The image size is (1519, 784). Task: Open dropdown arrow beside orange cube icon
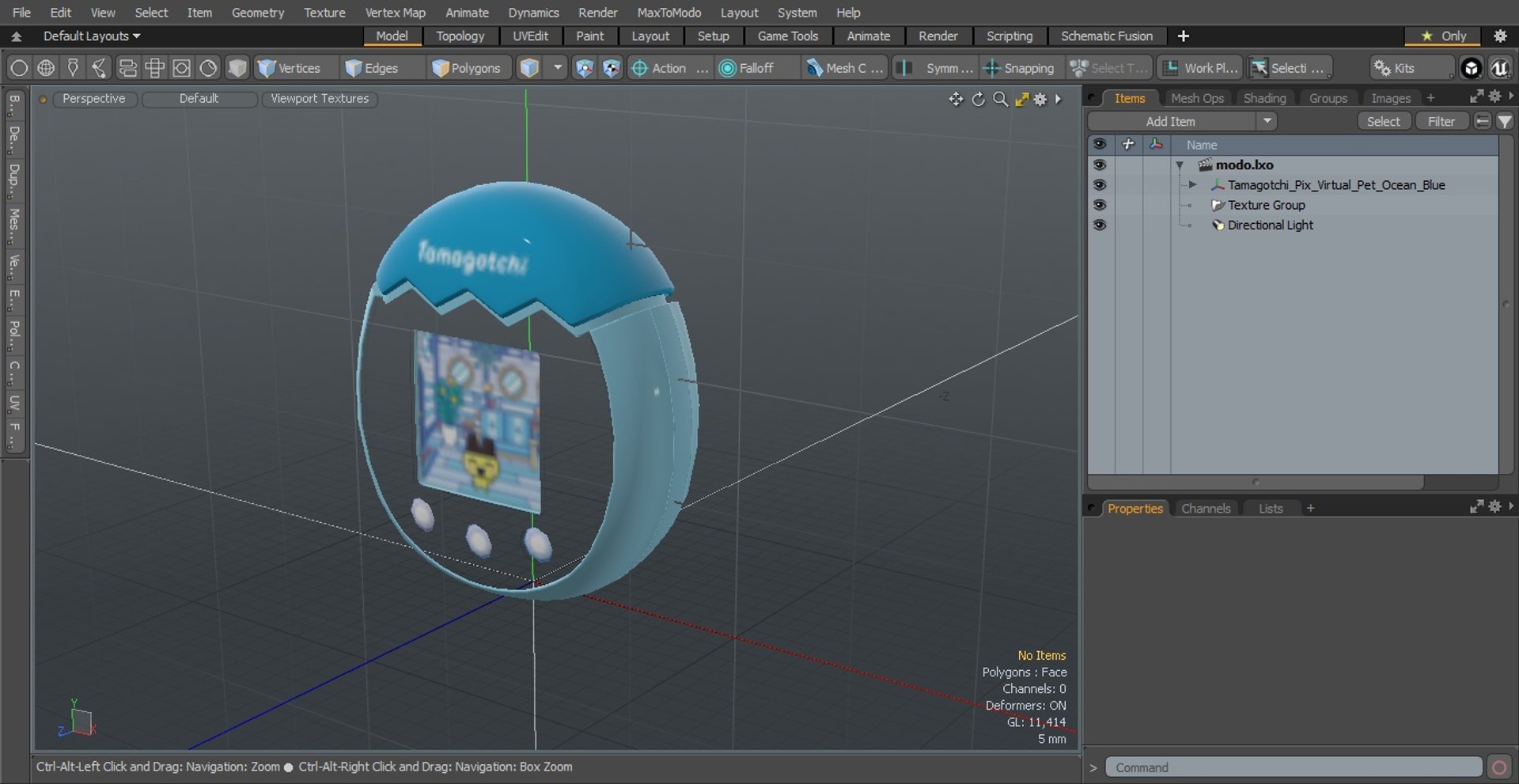[x=558, y=68]
